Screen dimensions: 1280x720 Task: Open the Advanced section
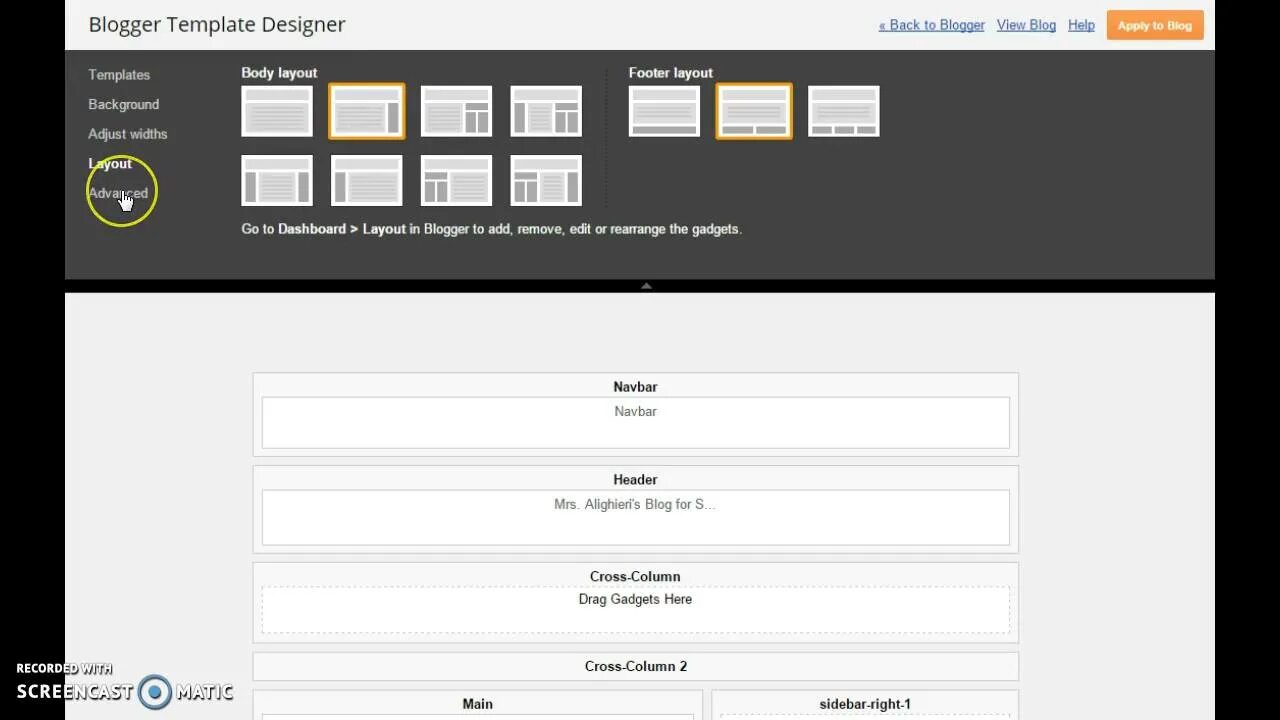[118, 193]
